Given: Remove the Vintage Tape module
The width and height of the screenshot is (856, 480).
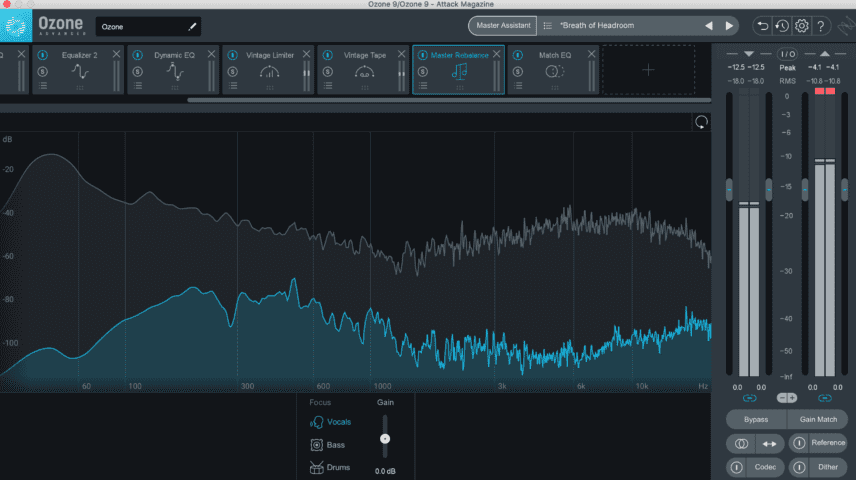Looking at the screenshot, I should 401,54.
